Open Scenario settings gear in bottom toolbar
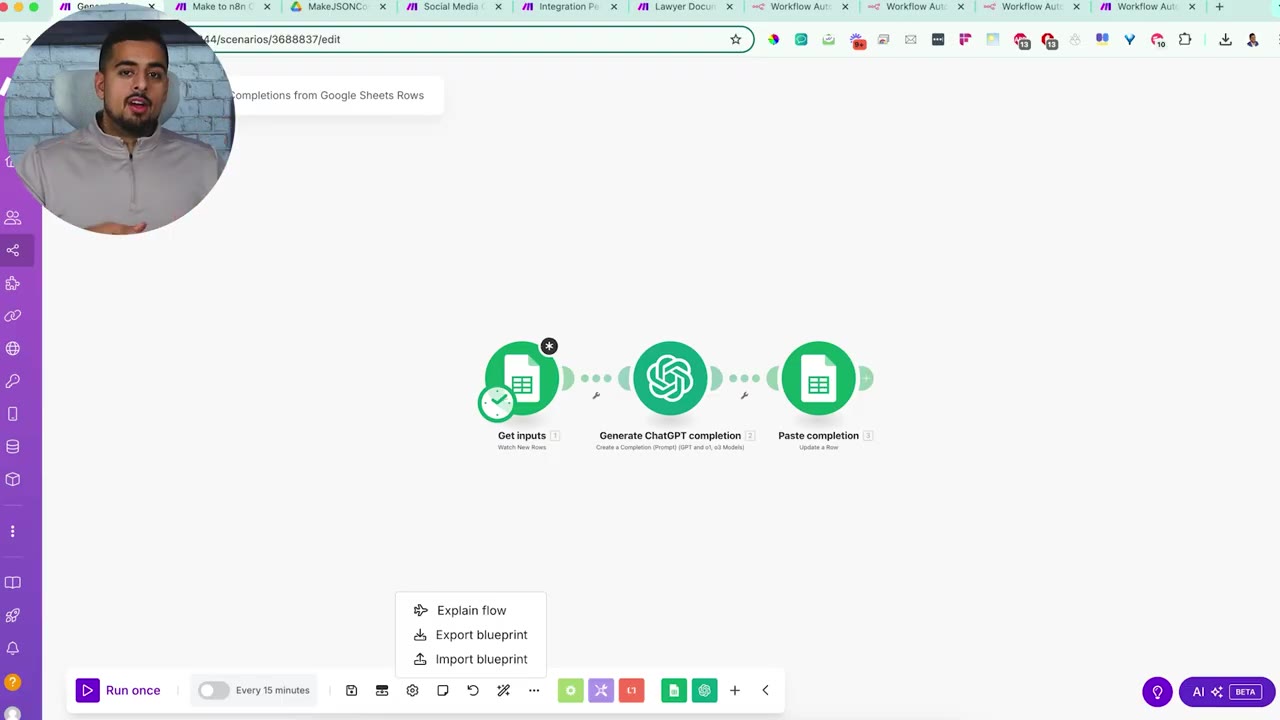 [x=412, y=690]
